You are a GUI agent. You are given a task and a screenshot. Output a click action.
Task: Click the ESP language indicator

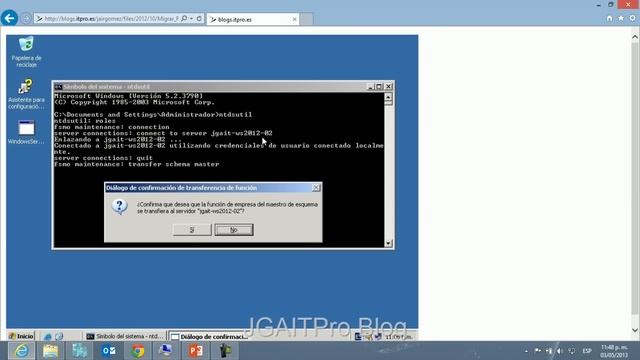(x=587, y=351)
